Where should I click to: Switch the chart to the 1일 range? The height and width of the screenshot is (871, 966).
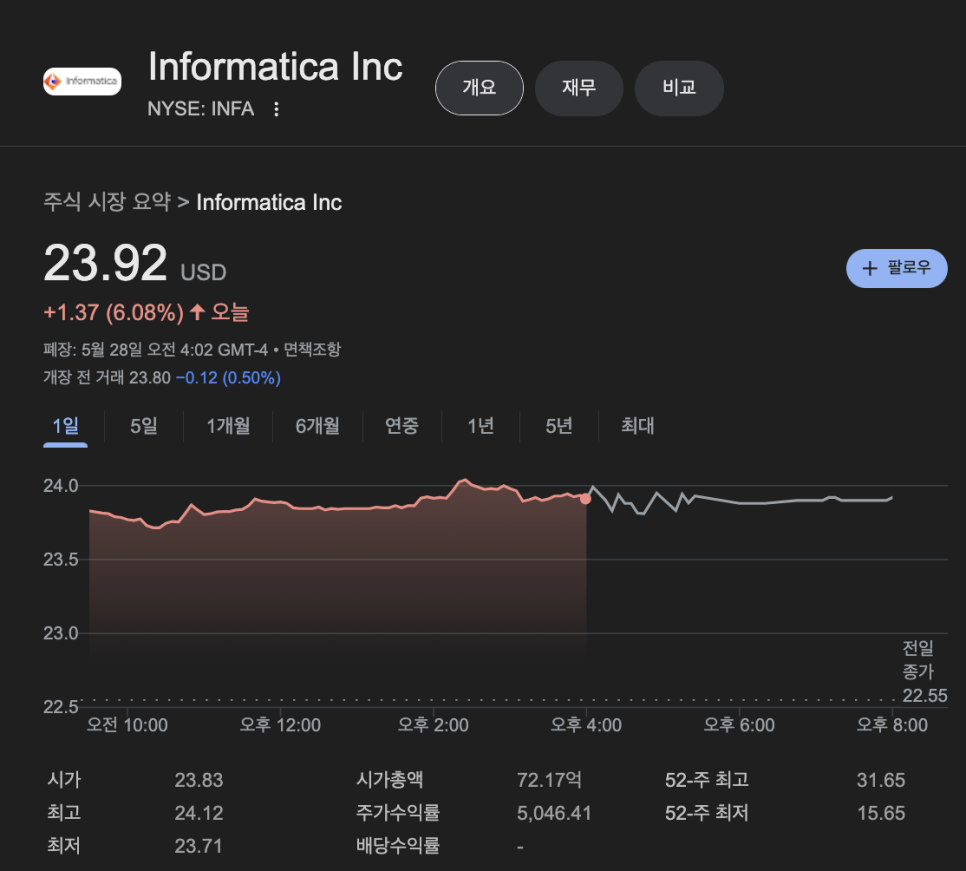click(65, 426)
